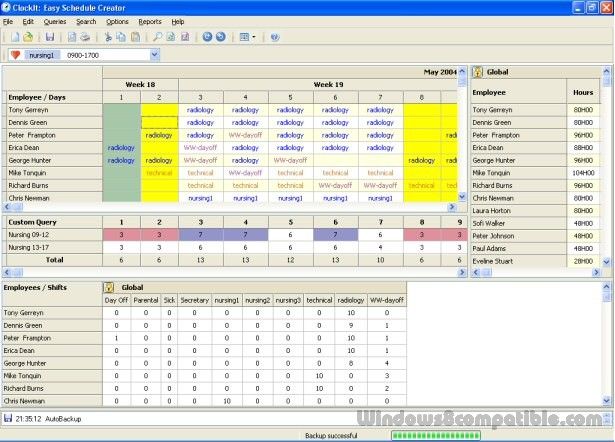This screenshot has height=442, width=615.
Task: Open the Reports menu
Action: 150,22
